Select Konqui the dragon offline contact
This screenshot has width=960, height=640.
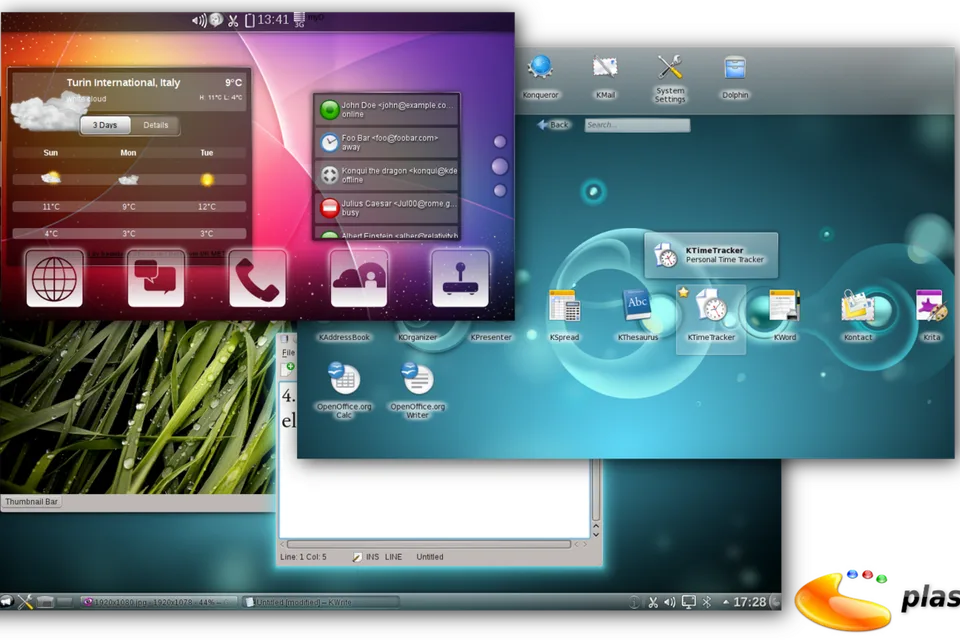[x=387, y=175]
